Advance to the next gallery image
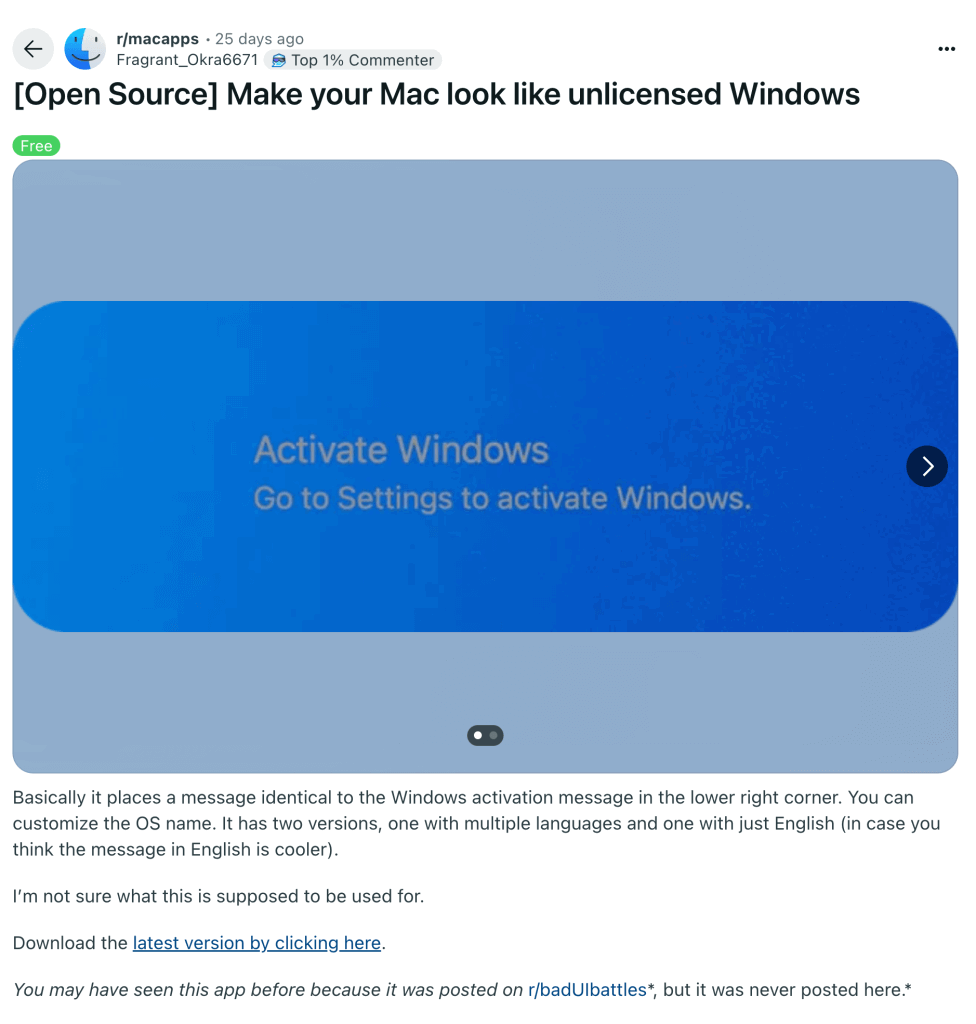Image resolution: width=976 pixels, height=1024 pixels. 927,466
